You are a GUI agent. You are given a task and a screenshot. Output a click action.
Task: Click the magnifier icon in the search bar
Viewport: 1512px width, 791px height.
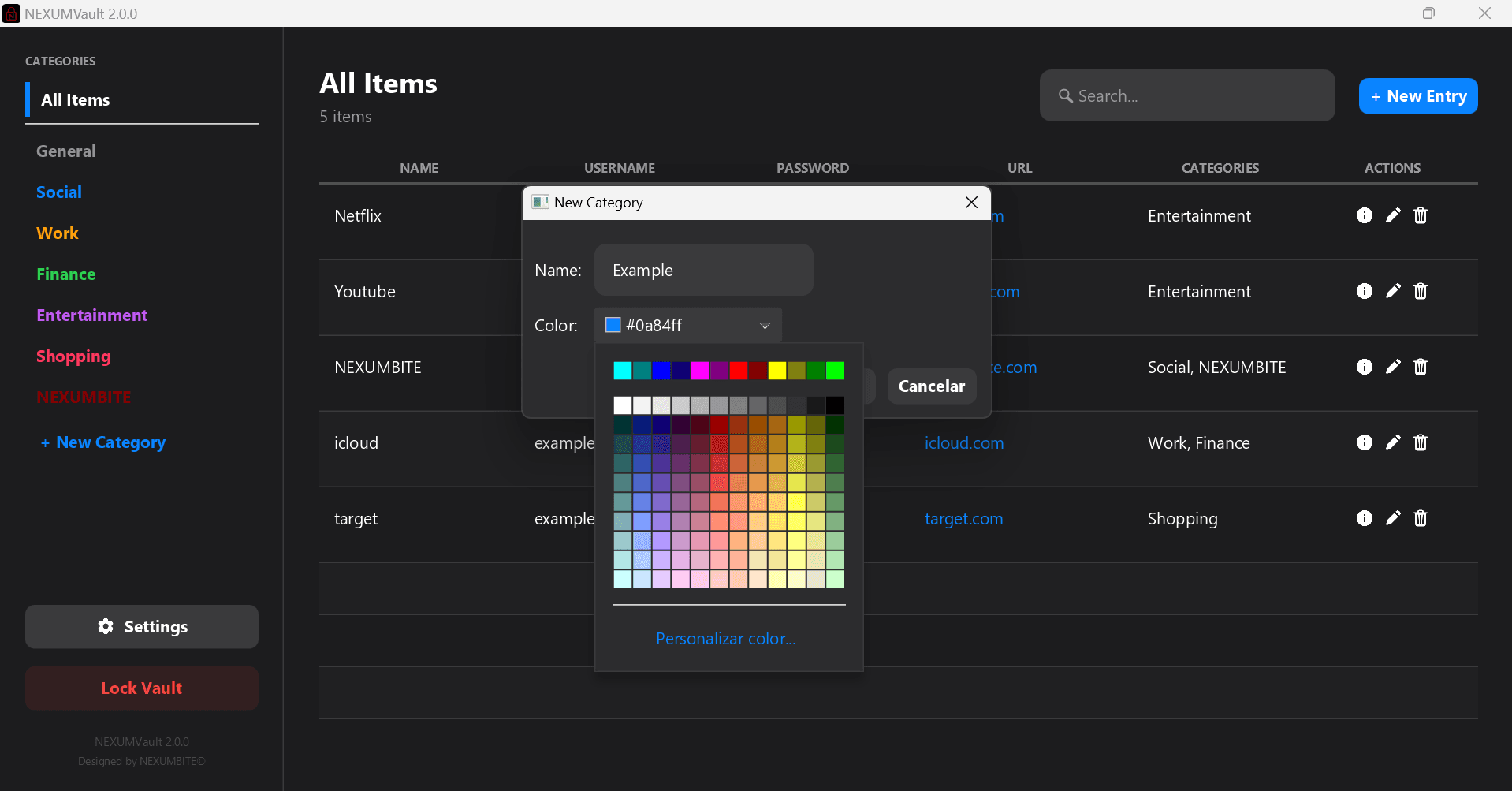click(x=1067, y=95)
